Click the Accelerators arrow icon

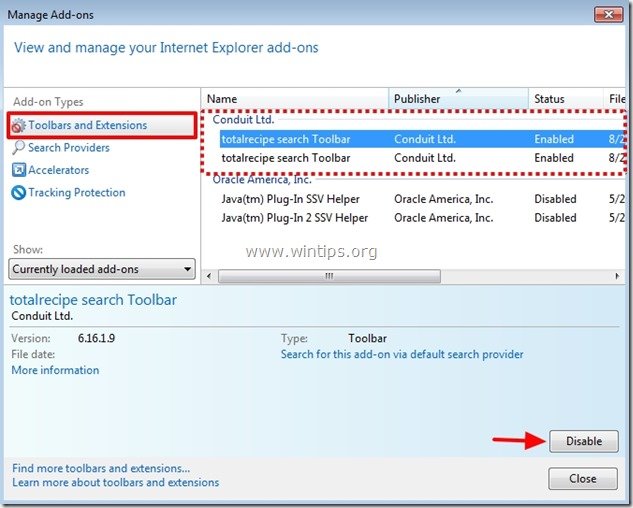point(19,170)
